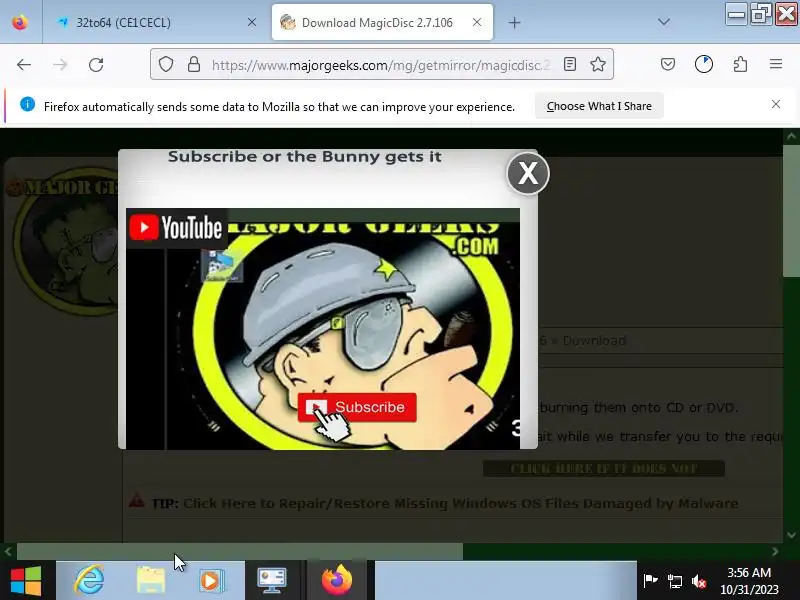Click the MajorGeeks logo on the page
Image resolution: width=800 pixels, height=600 pixels.
coord(64,240)
